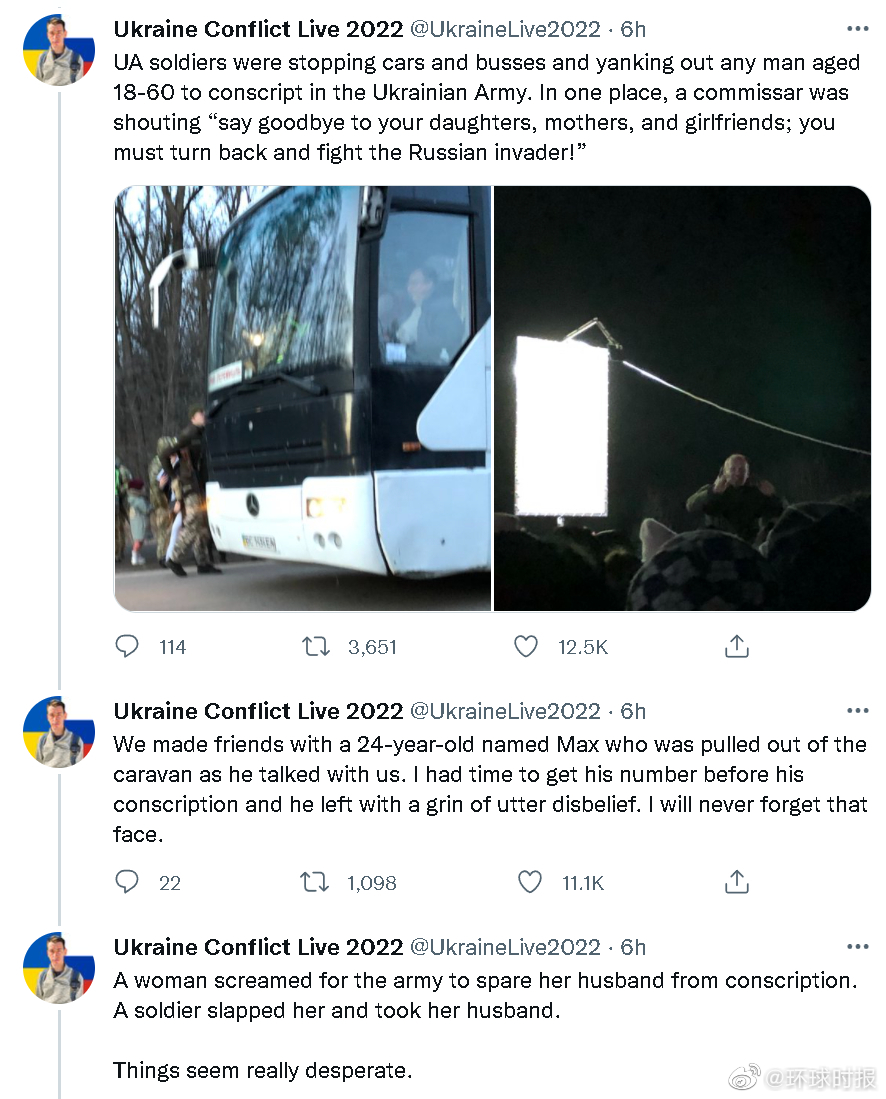Click the first tweet's profile avatar
This screenshot has width=886, height=1099.
pos(59,50)
